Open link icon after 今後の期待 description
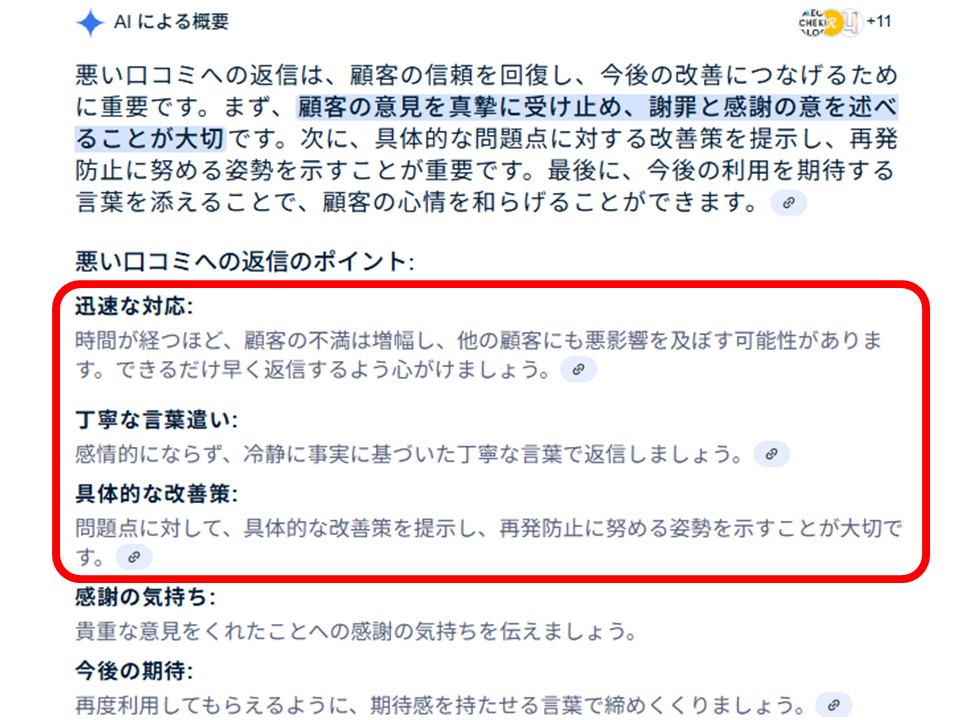Image resolution: width=960 pixels, height=720 pixels. pos(834,705)
